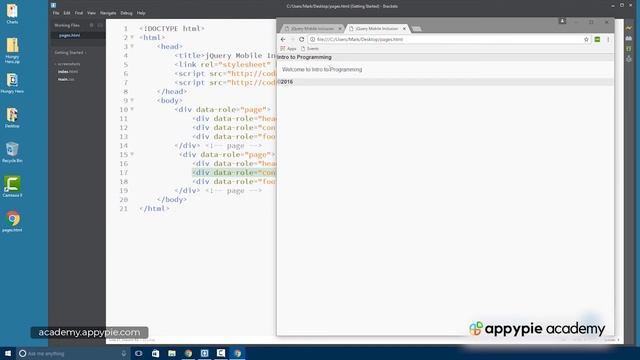Open the Events bookmark
Image resolution: width=640 pixels, height=360 pixels.
tap(310, 49)
